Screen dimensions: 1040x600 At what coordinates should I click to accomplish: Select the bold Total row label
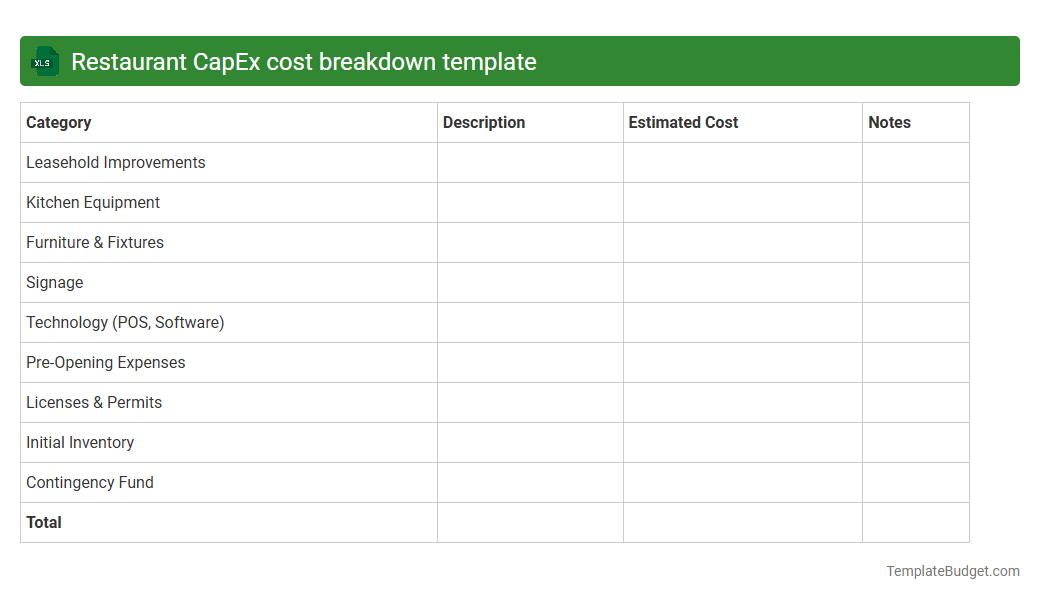[43, 522]
